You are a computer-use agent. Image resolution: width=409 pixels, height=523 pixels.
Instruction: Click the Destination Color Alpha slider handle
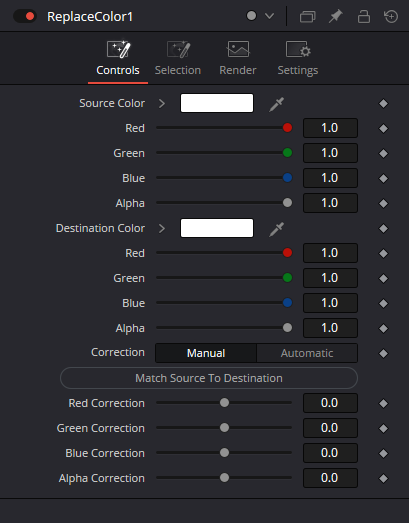[287, 328]
